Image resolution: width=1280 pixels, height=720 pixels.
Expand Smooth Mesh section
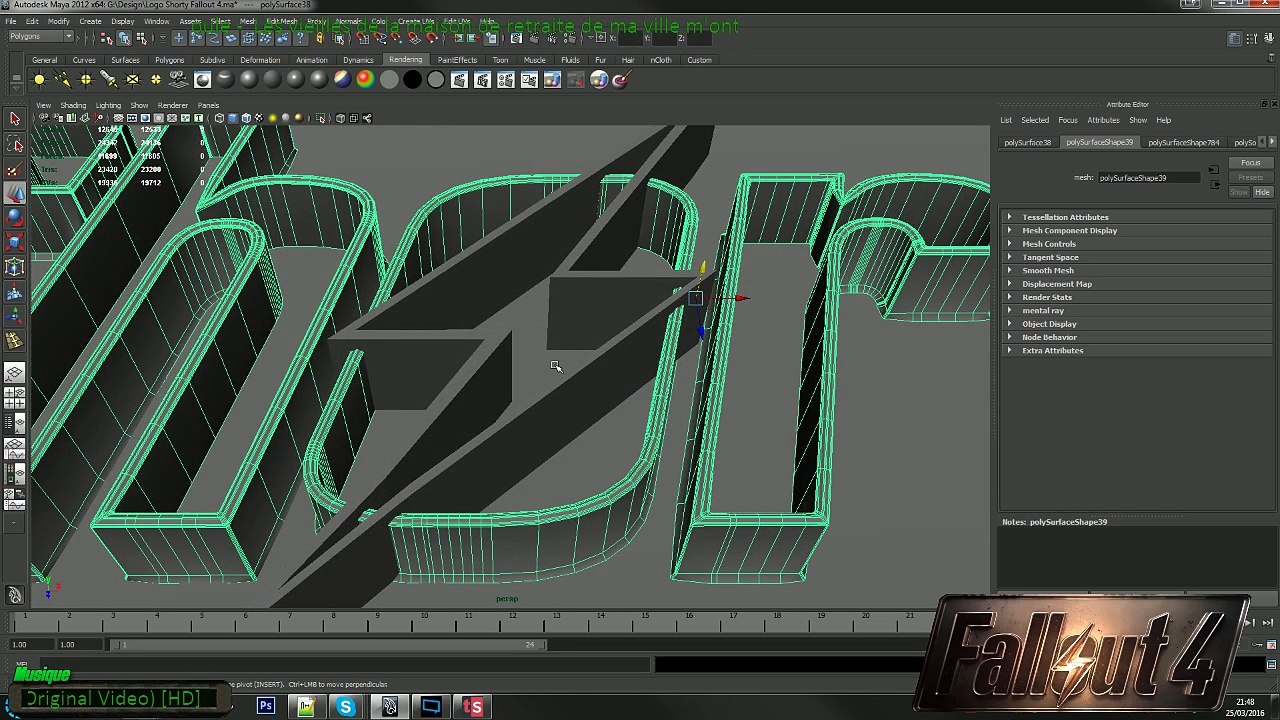[1136, 271]
